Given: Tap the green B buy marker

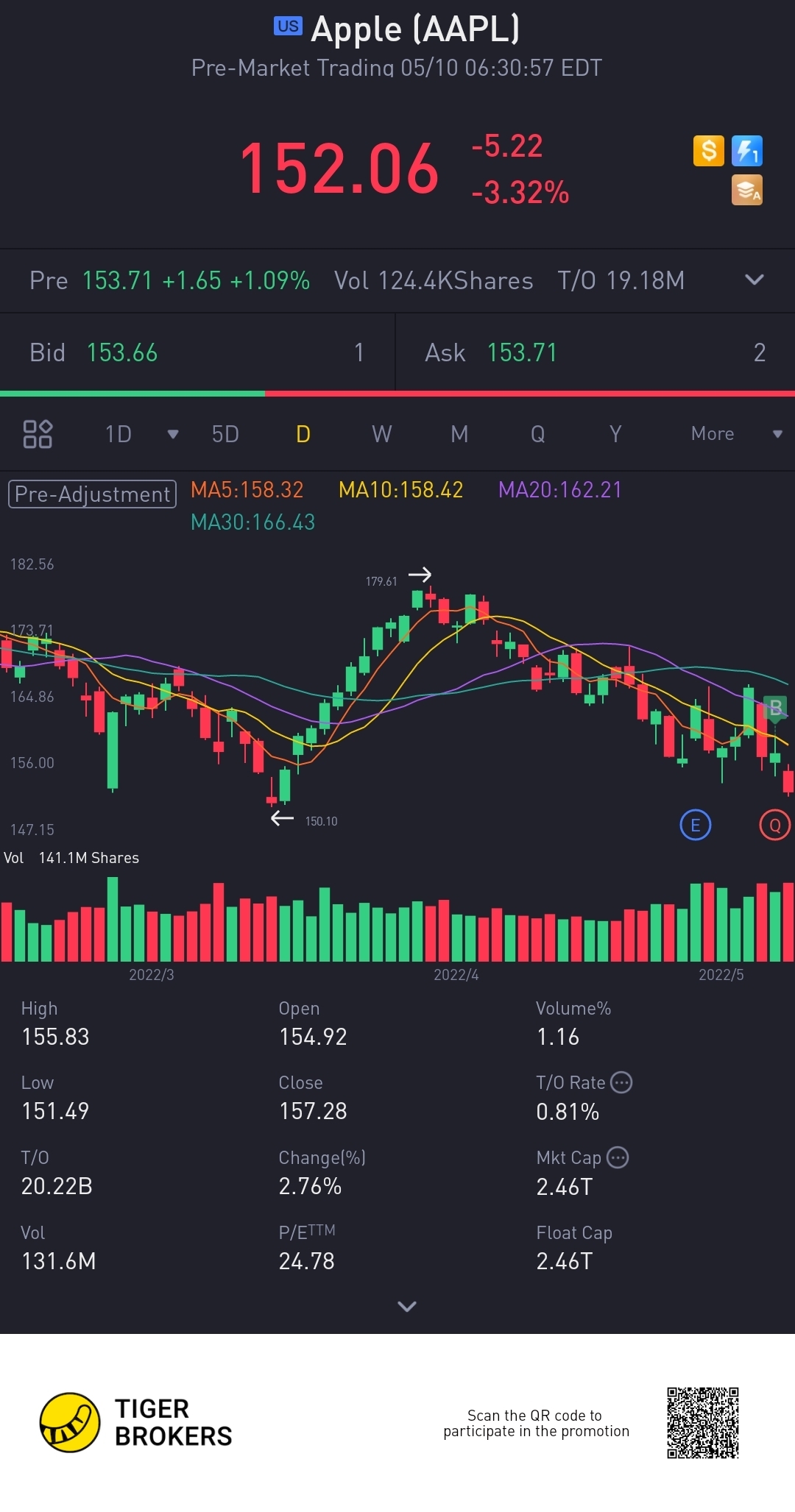Looking at the screenshot, I should (775, 708).
